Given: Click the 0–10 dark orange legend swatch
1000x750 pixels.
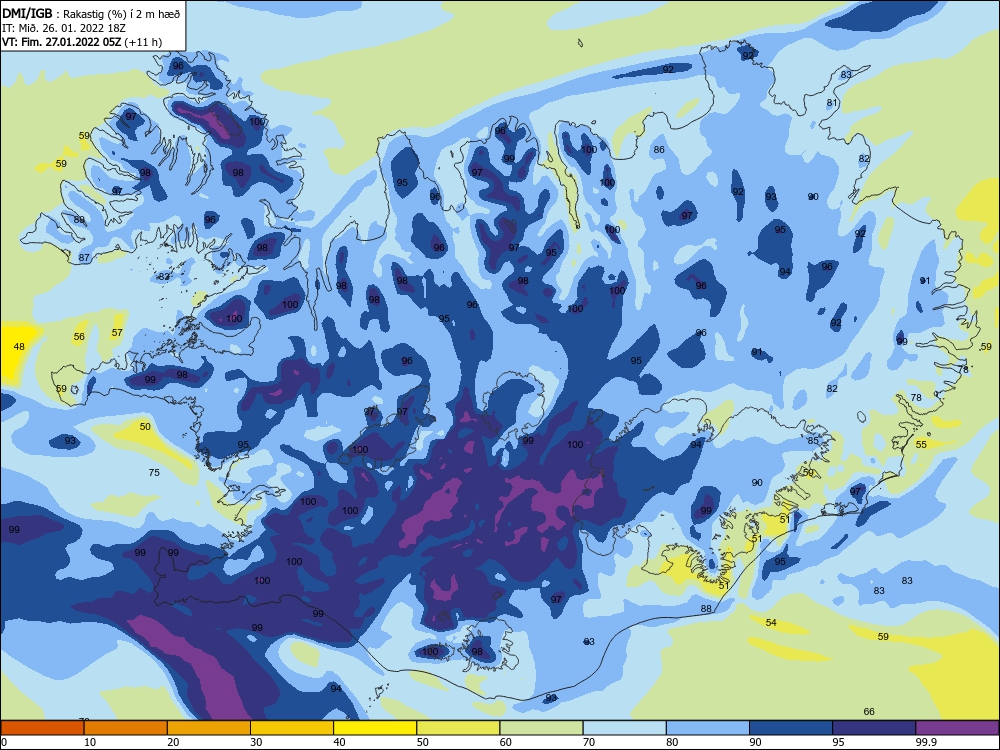Looking at the screenshot, I should click(42, 728).
